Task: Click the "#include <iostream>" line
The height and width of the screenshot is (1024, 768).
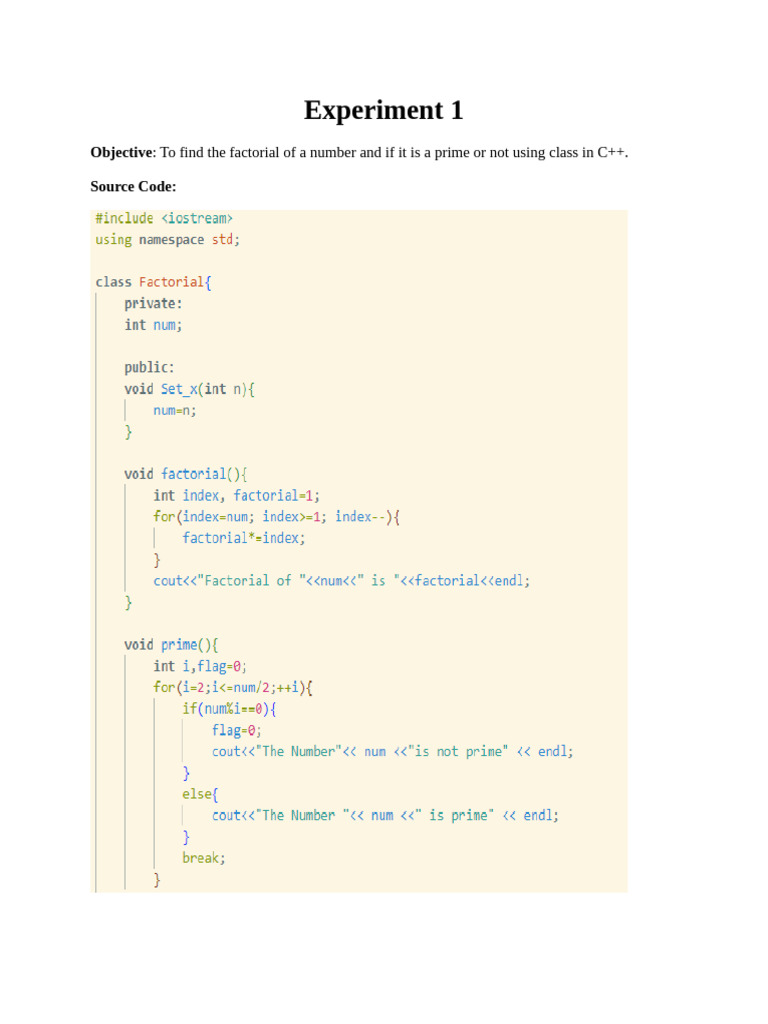Action: coord(164,218)
